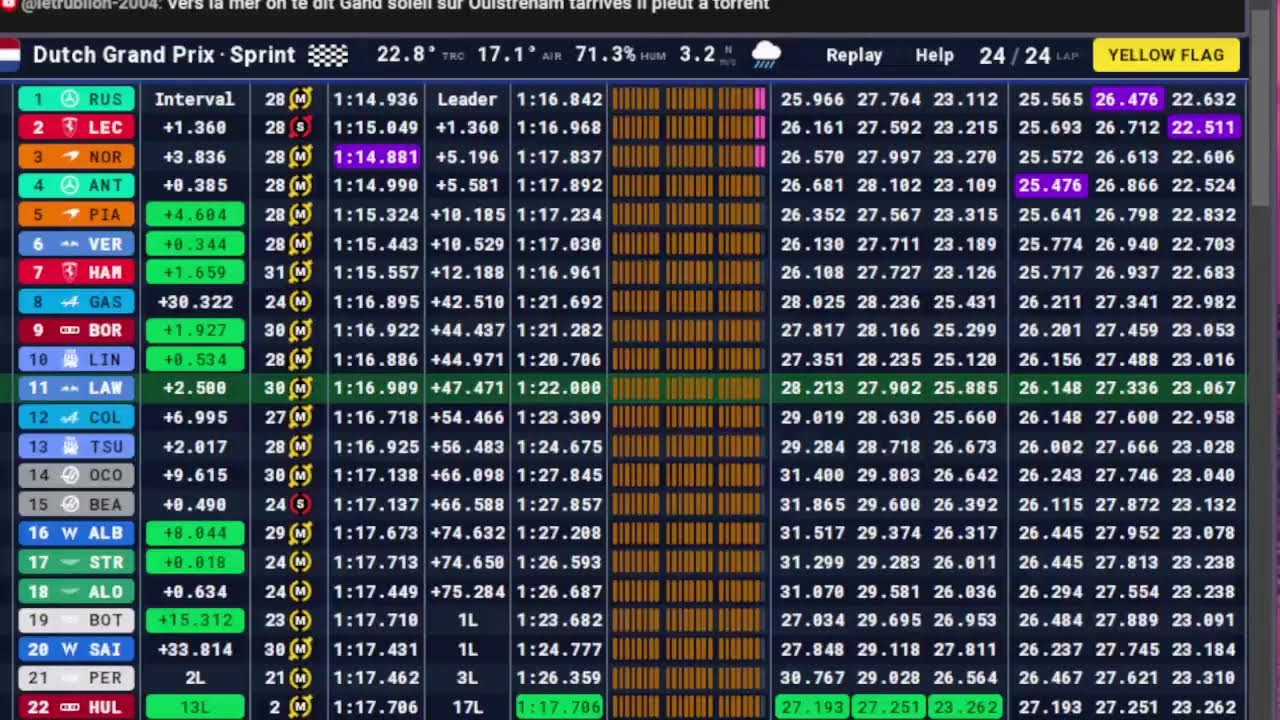Click the chequered flag icon after Sprint
Image resolution: width=1280 pixels, height=720 pixels.
coord(328,55)
